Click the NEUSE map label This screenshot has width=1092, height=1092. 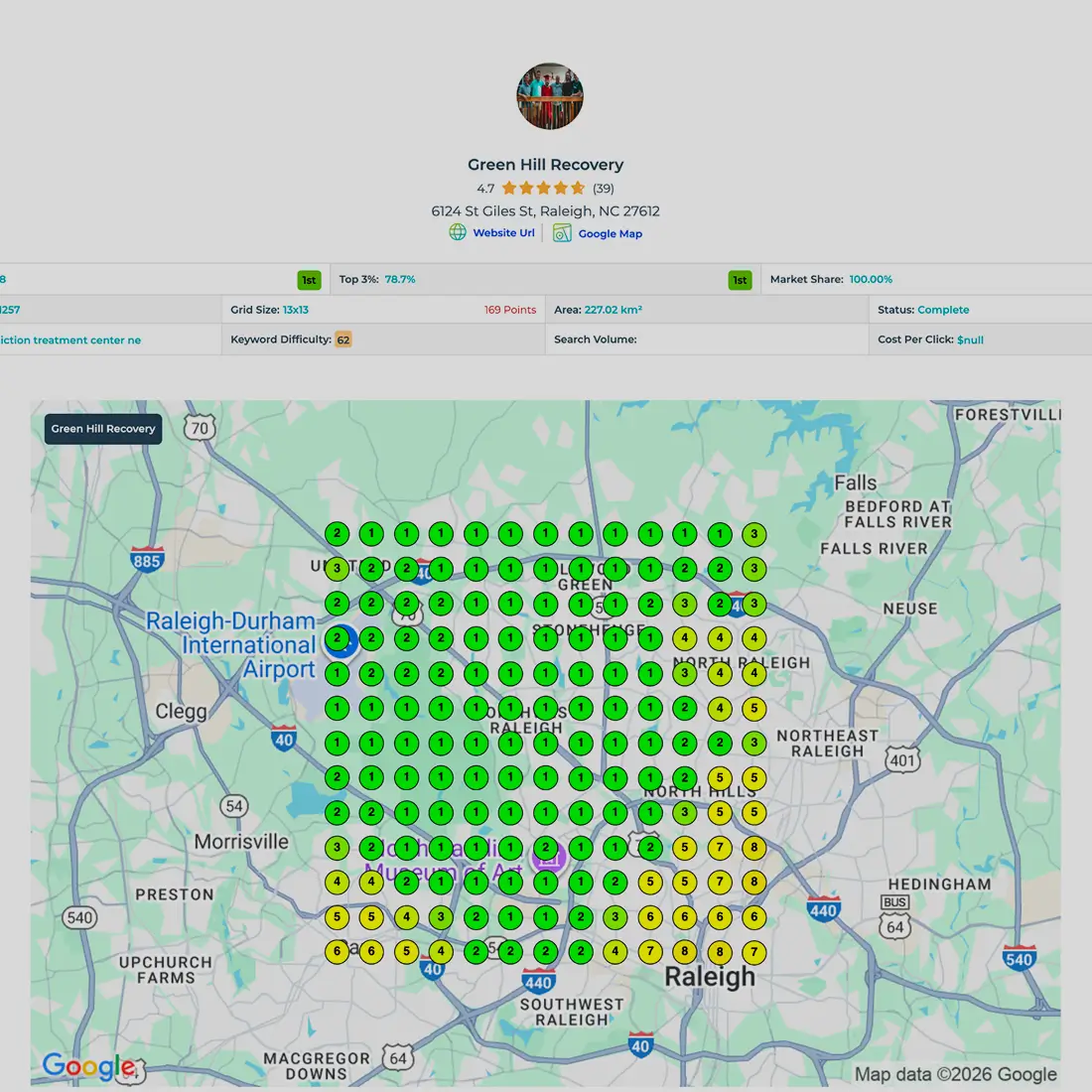(x=910, y=609)
